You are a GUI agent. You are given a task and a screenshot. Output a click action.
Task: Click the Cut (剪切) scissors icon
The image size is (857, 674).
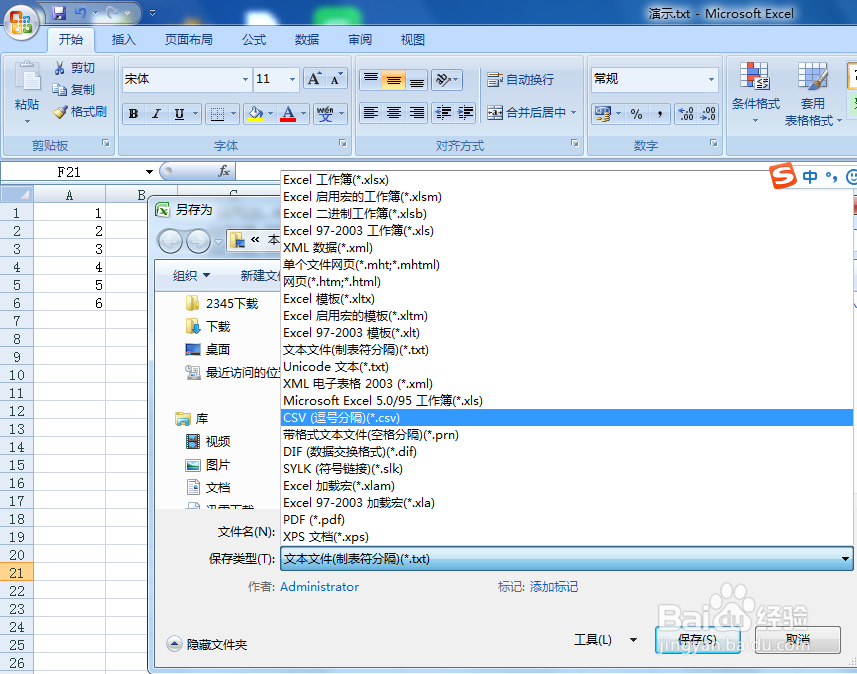coord(59,68)
